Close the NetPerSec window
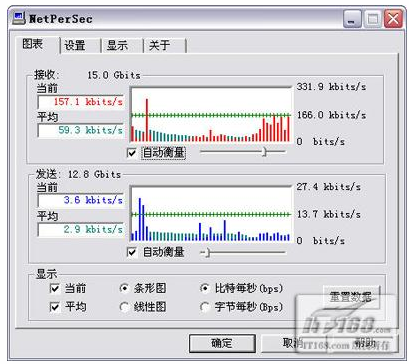Screen dimensions: 409x364 tap(393, 19)
